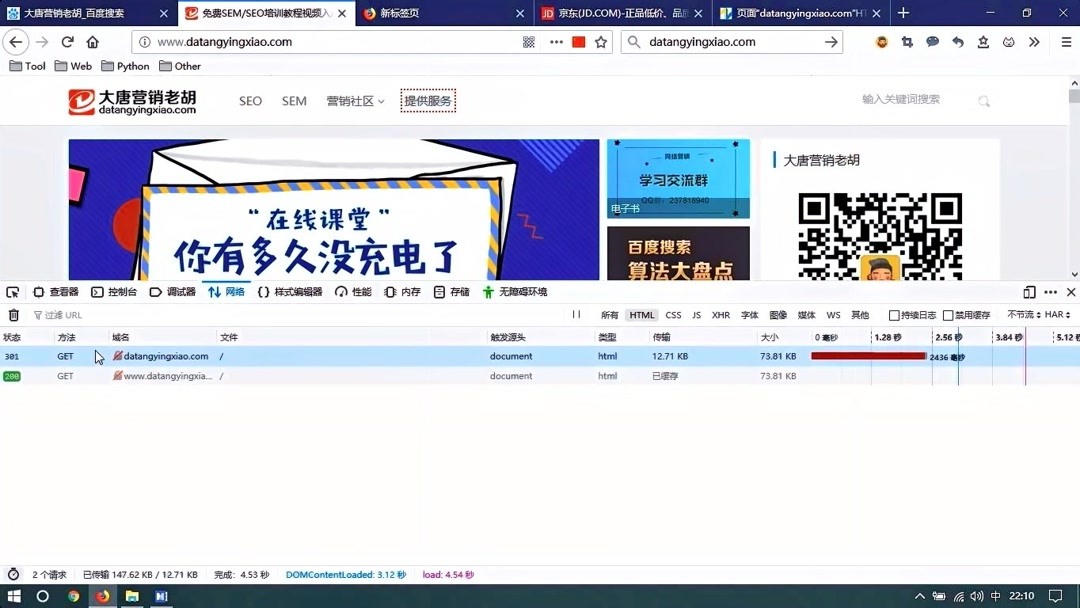Filter requests by XHR type
This screenshot has height=608, width=1080.
pos(721,314)
